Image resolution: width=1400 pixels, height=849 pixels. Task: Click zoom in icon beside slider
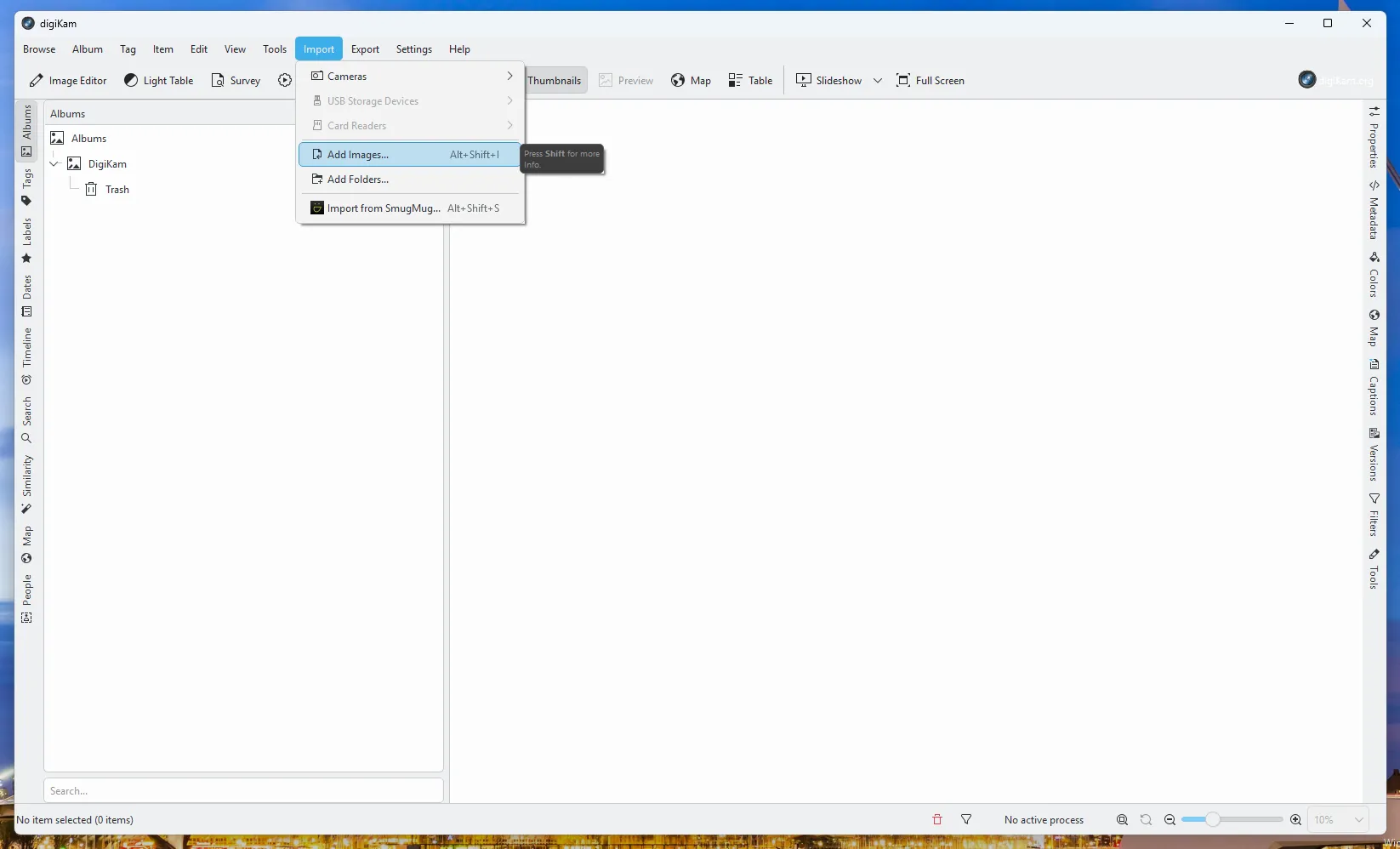[x=1295, y=820]
